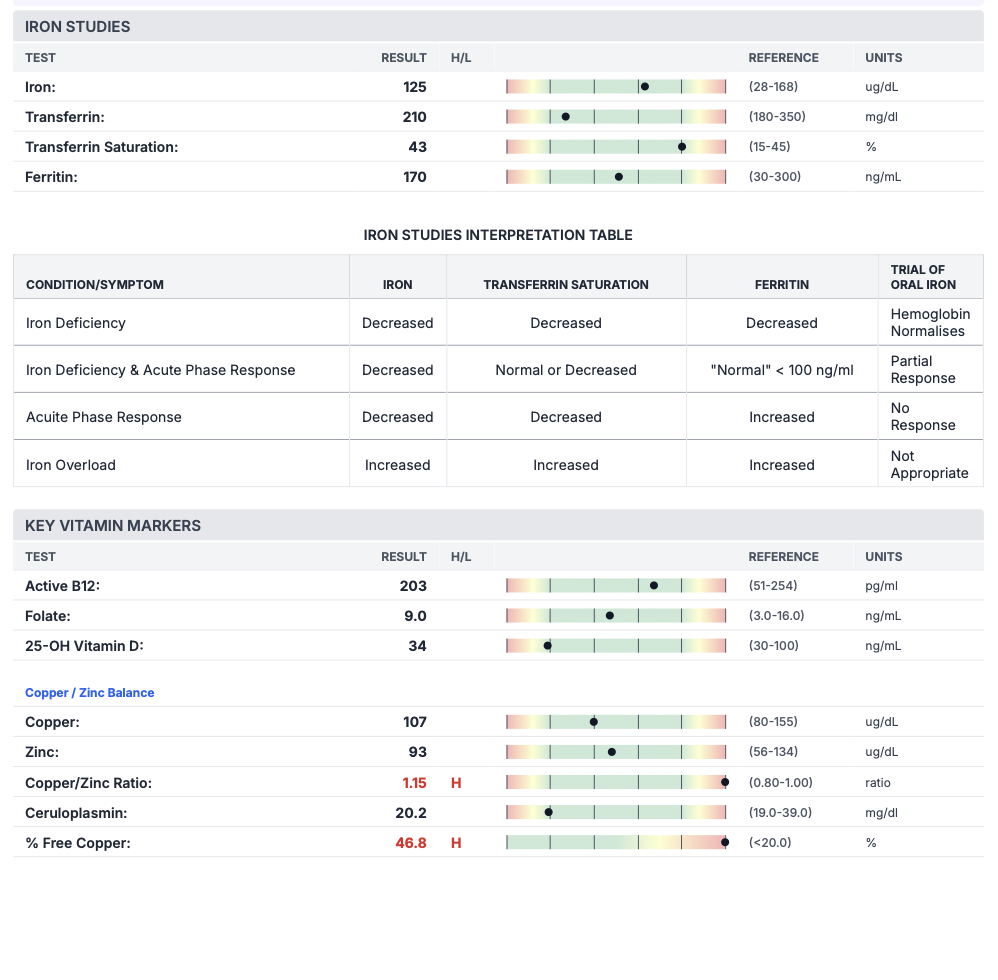Viewport: 998px width, 980px height.
Task: Click the Ceruloplasmin reference (19.0-39.0)
Action: tap(780, 813)
